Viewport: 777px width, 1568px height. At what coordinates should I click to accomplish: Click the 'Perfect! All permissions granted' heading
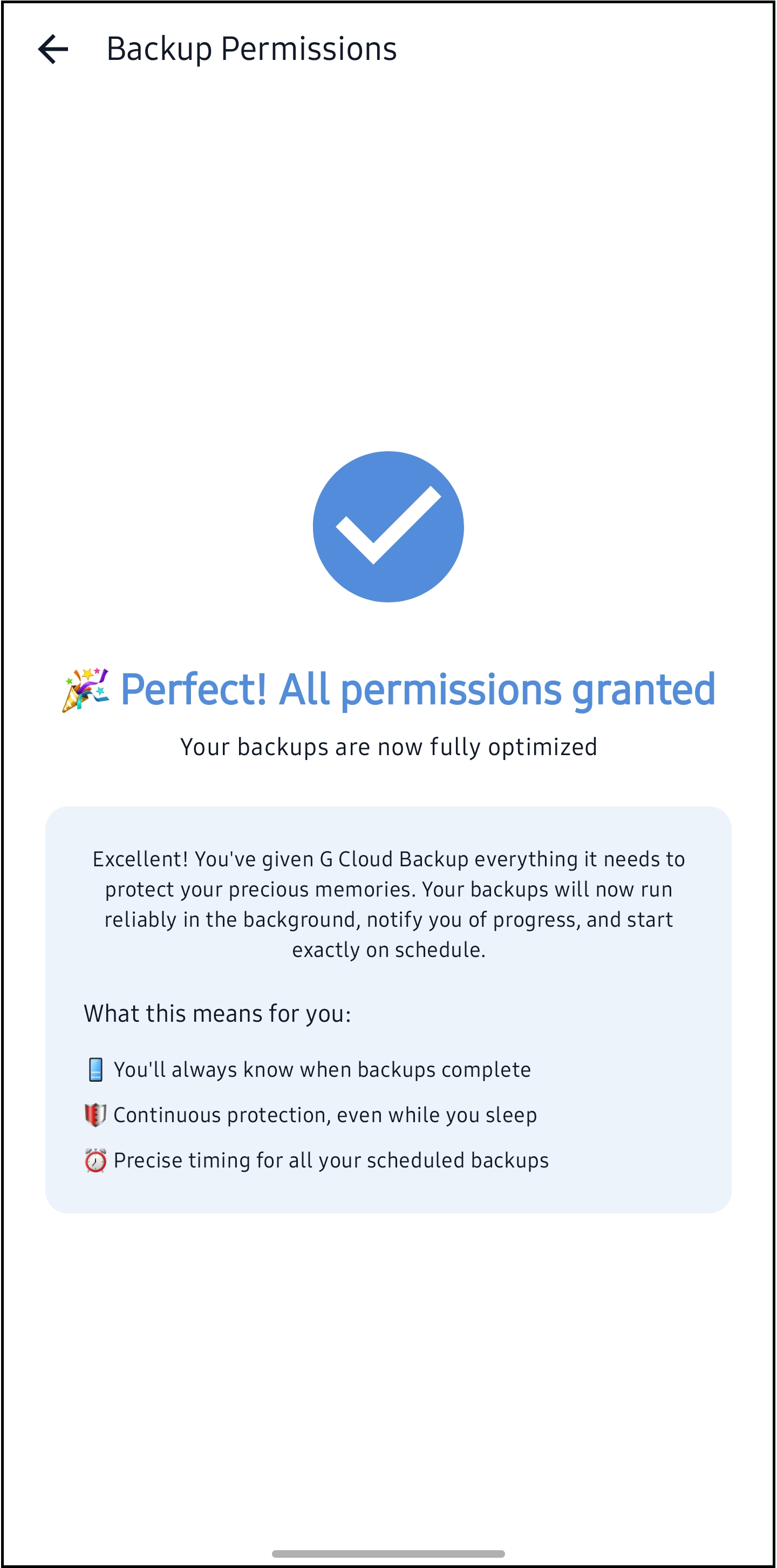418,690
